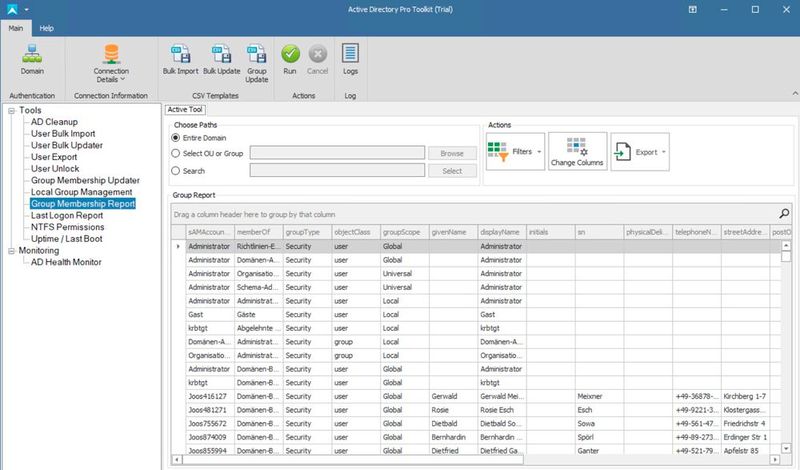Open Uptime / Last Boot tool
This screenshot has height=470, width=800.
coord(67,239)
